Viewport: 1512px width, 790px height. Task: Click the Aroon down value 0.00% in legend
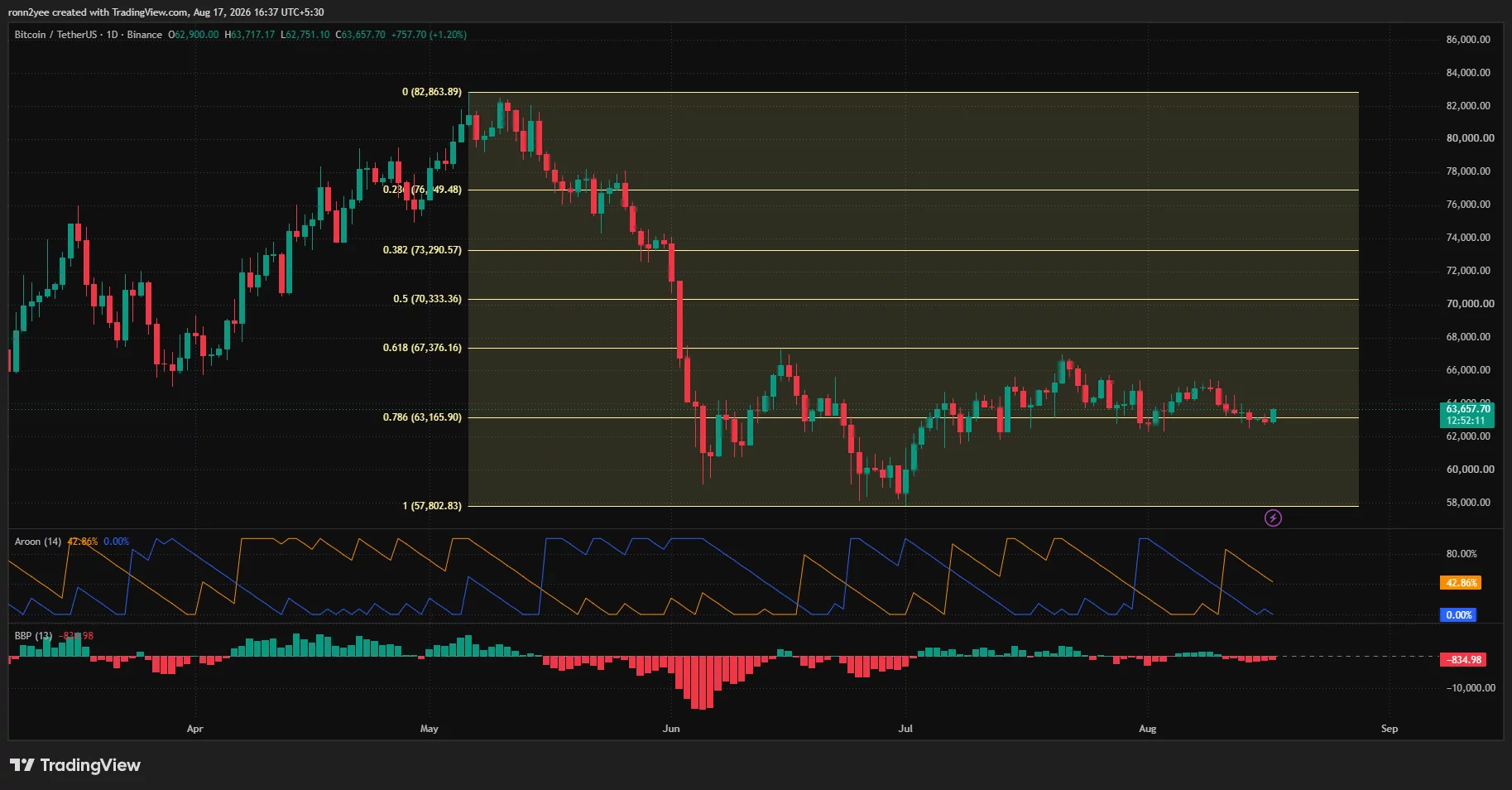tap(117, 542)
